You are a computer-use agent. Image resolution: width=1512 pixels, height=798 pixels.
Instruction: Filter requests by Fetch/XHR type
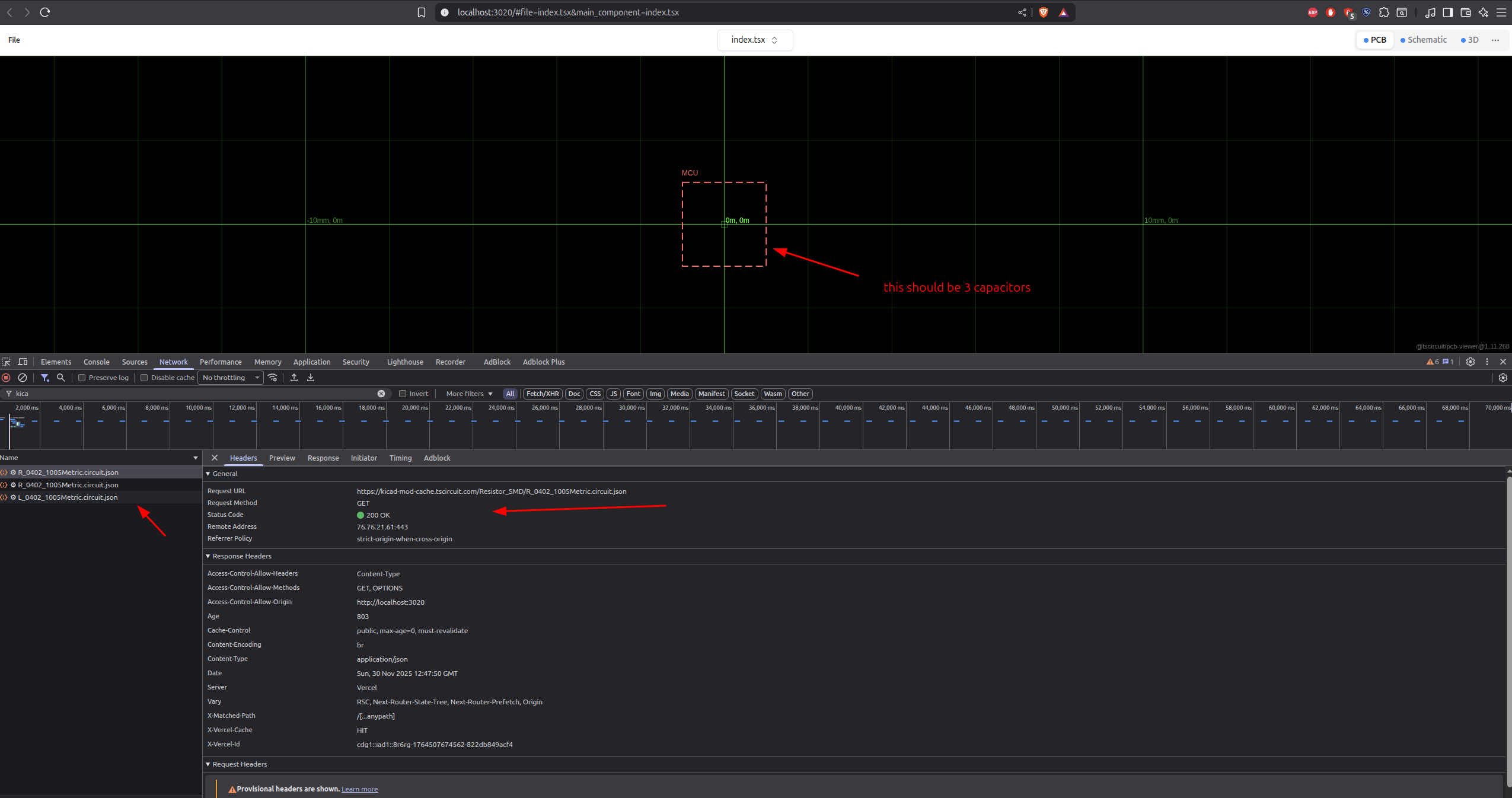[x=542, y=394]
